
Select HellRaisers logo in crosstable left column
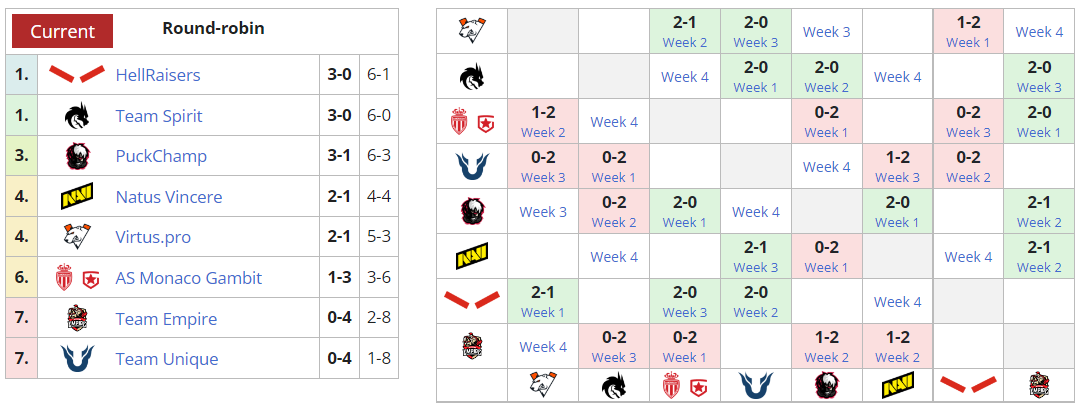click(x=471, y=301)
